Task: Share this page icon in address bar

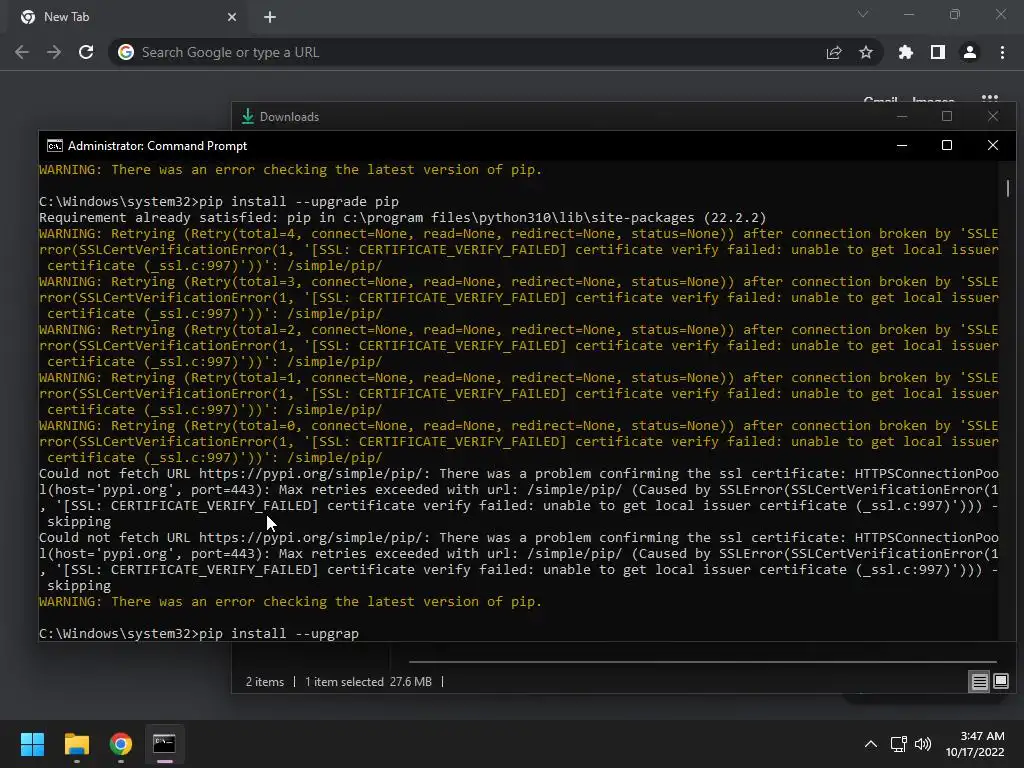Action: coord(834,52)
